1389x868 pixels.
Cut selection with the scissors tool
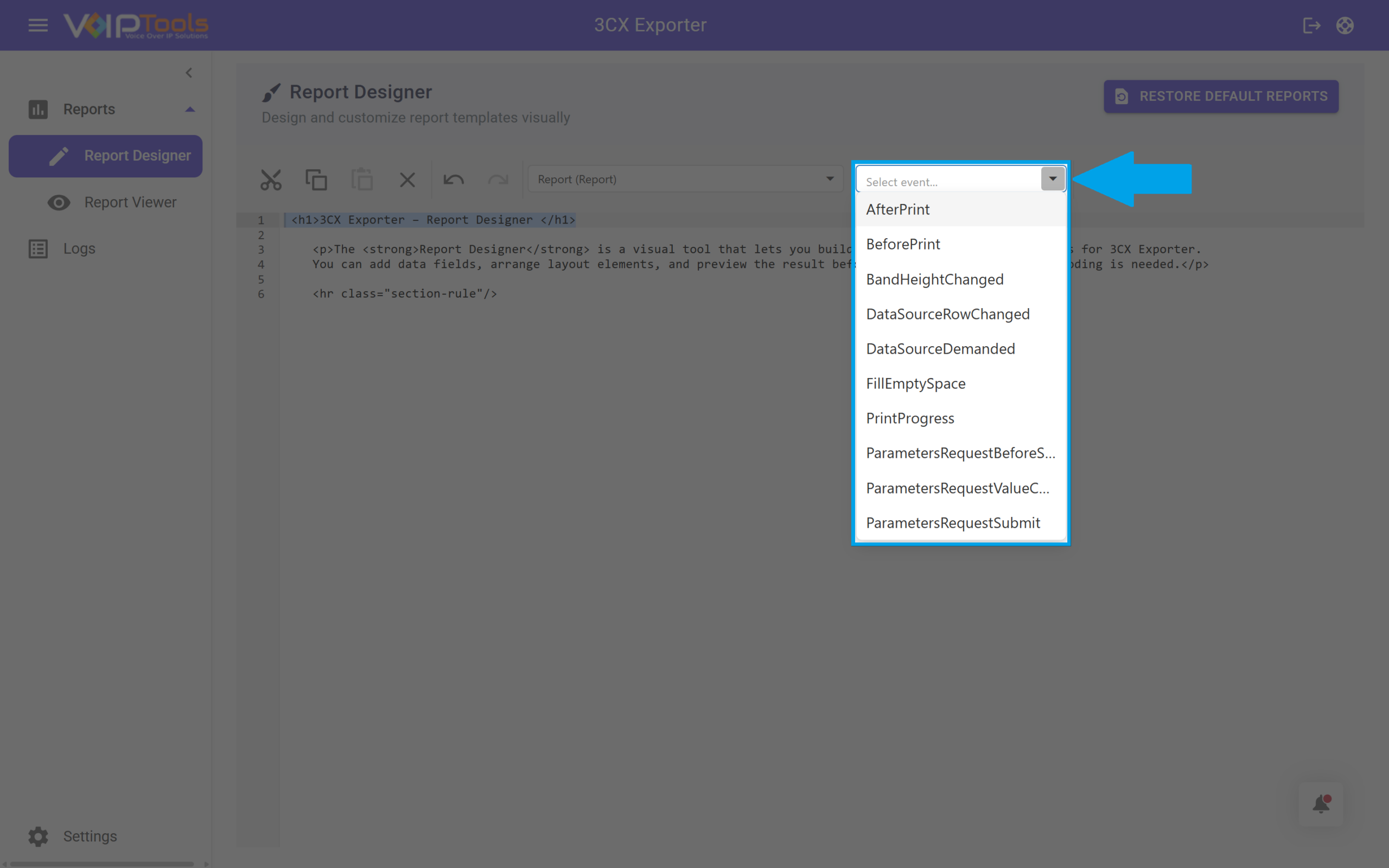271,180
